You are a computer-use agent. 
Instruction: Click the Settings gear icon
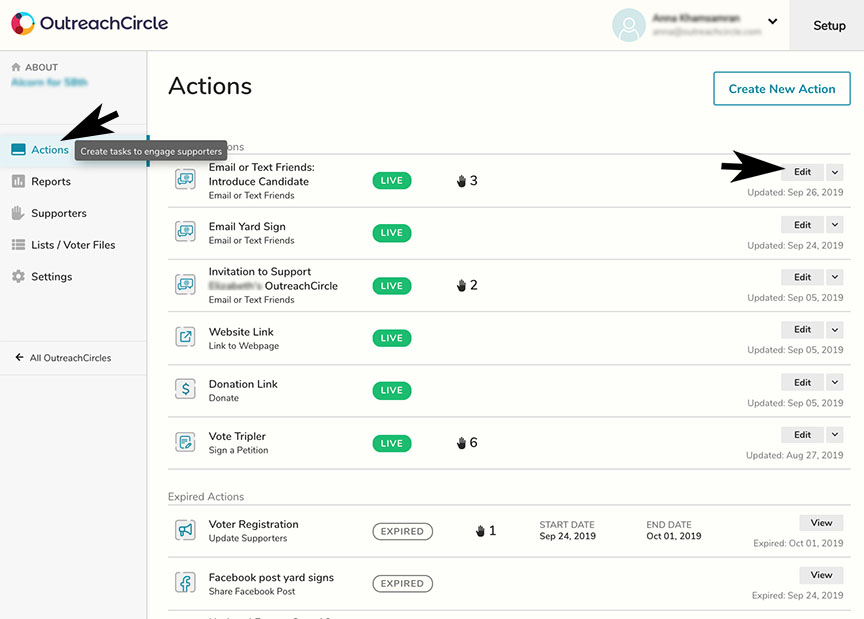coord(18,276)
